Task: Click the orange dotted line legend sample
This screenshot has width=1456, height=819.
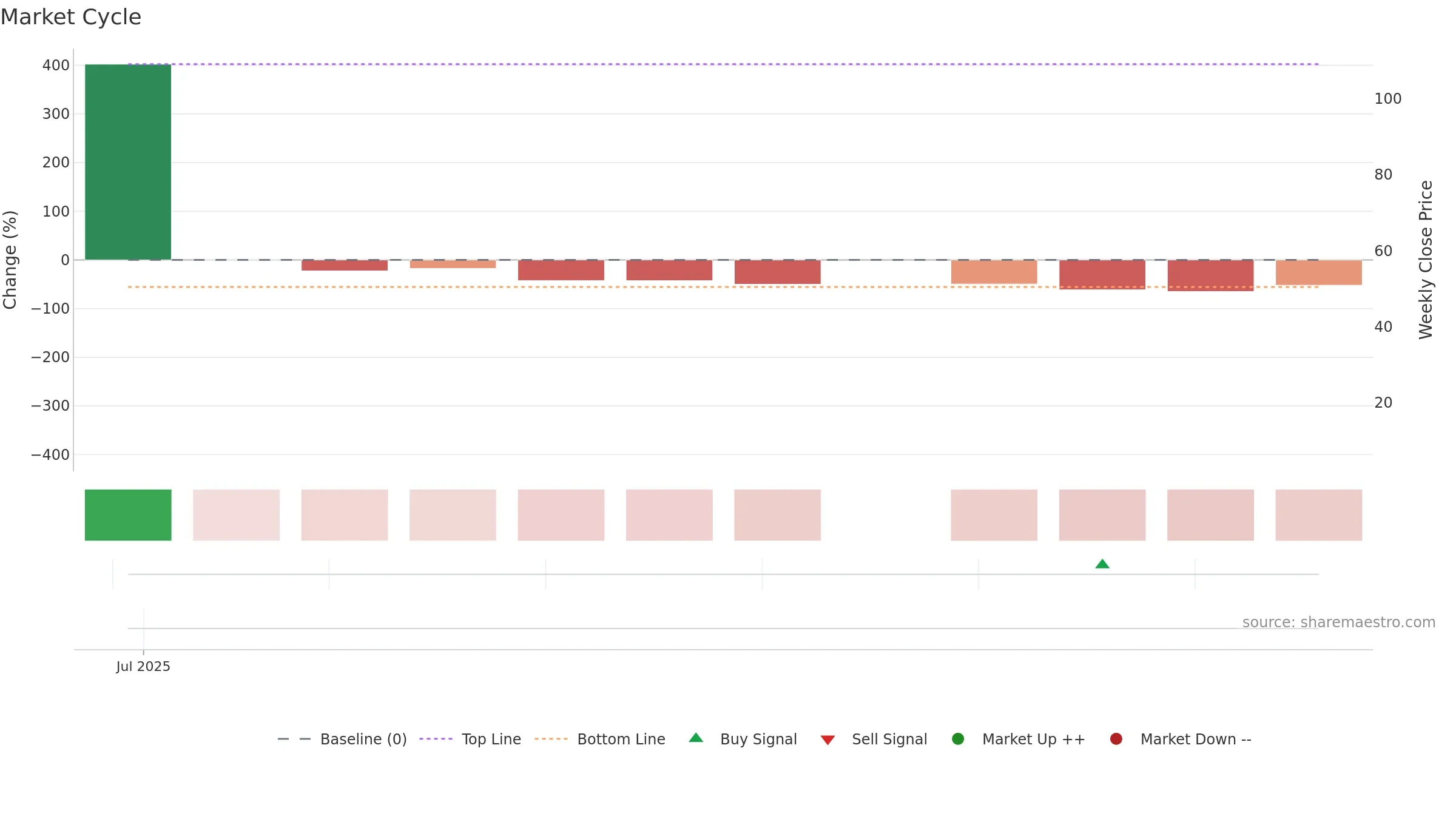Action: click(x=551, y=739)
